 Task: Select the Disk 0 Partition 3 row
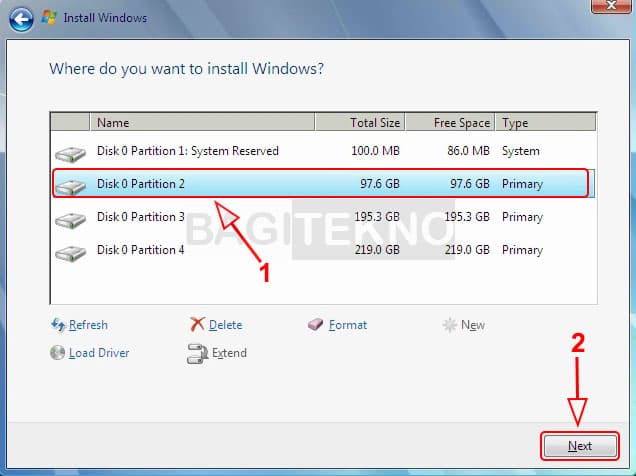tap(323, 217)
